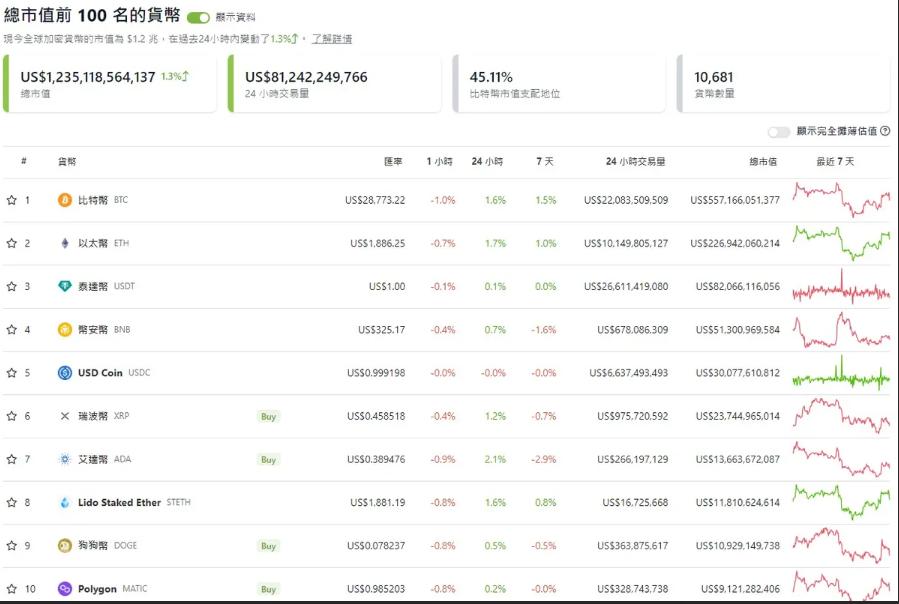The width and height of the screenshot is (899, 604).
Task: Enable the fully diluted valuation toggle
Action: [x=779, y=132]
